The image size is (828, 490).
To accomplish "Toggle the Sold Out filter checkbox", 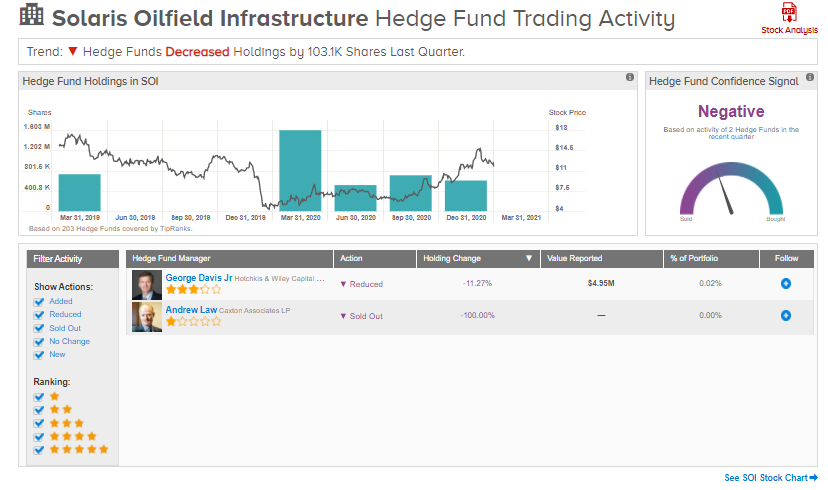I will pyautogui.click(x=39, y=328).
